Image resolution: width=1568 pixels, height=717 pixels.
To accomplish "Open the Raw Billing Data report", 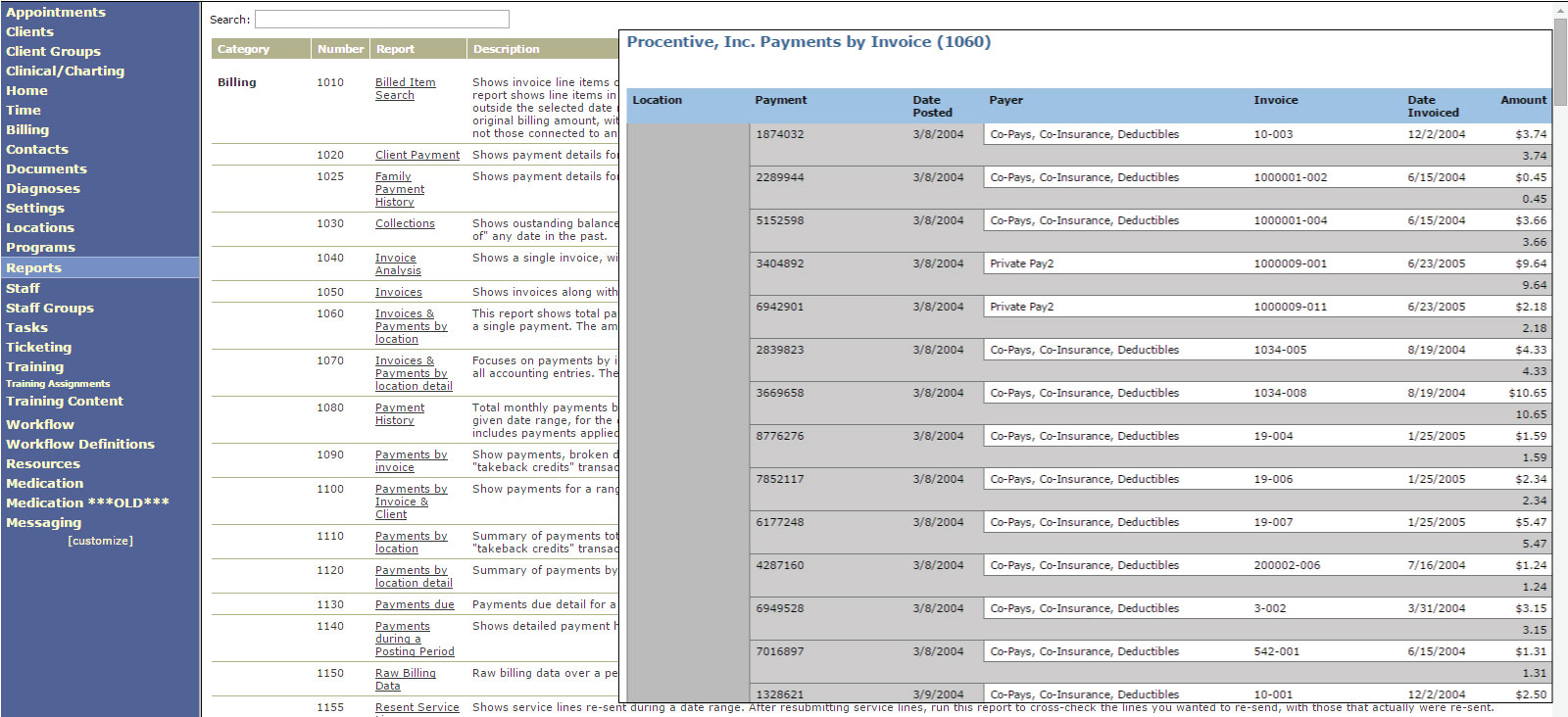I will tap(406, 680).
